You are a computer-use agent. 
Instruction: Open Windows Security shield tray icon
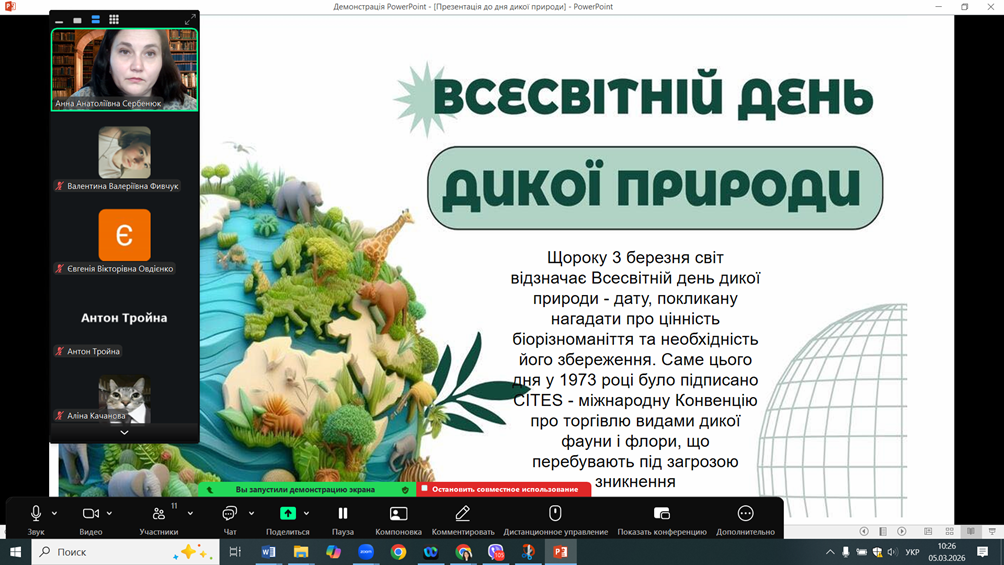pyautogui.click(x=877, y=552)
